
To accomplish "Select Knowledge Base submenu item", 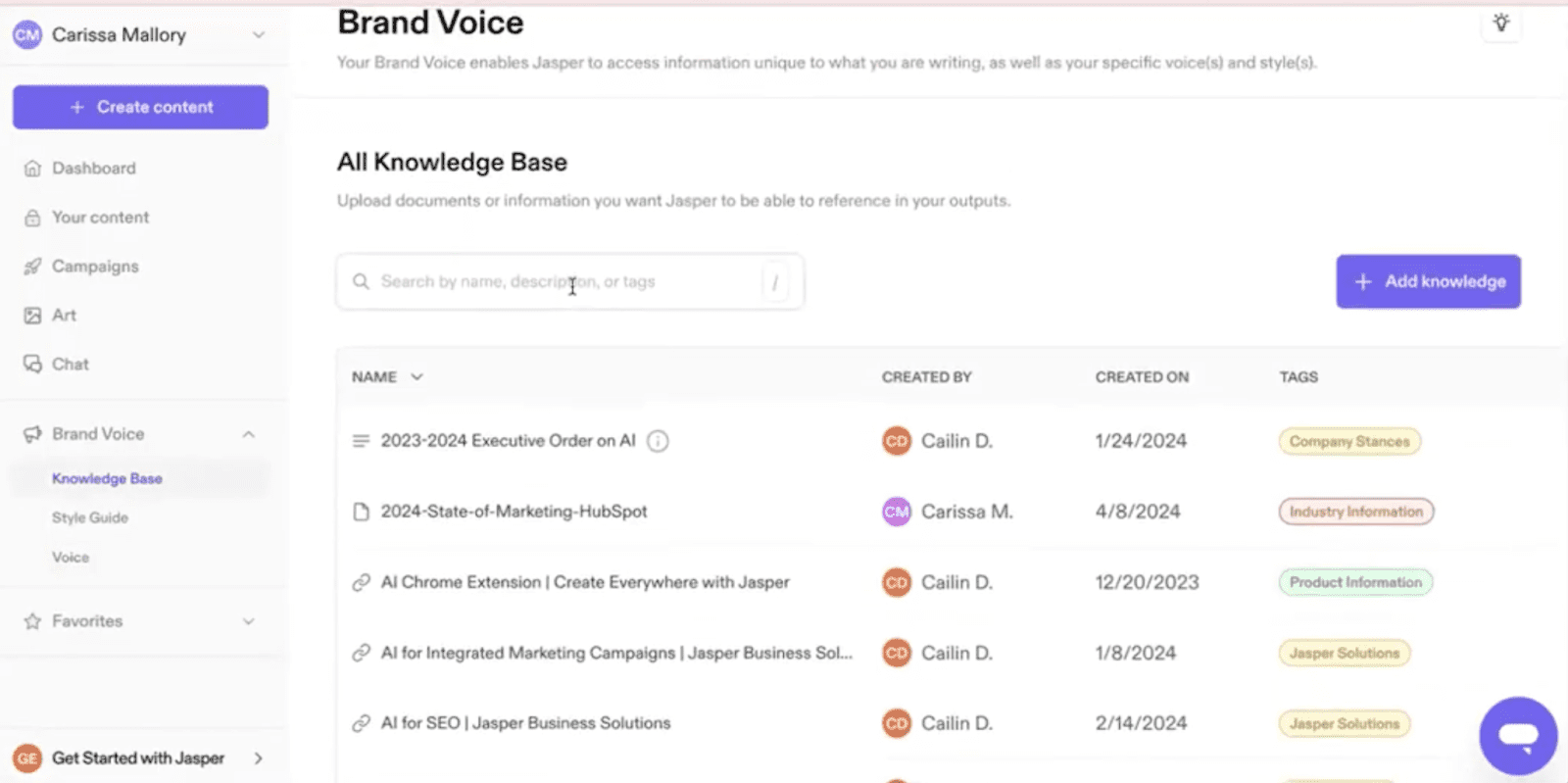I will pyautogui.click(x=107, y=479).
